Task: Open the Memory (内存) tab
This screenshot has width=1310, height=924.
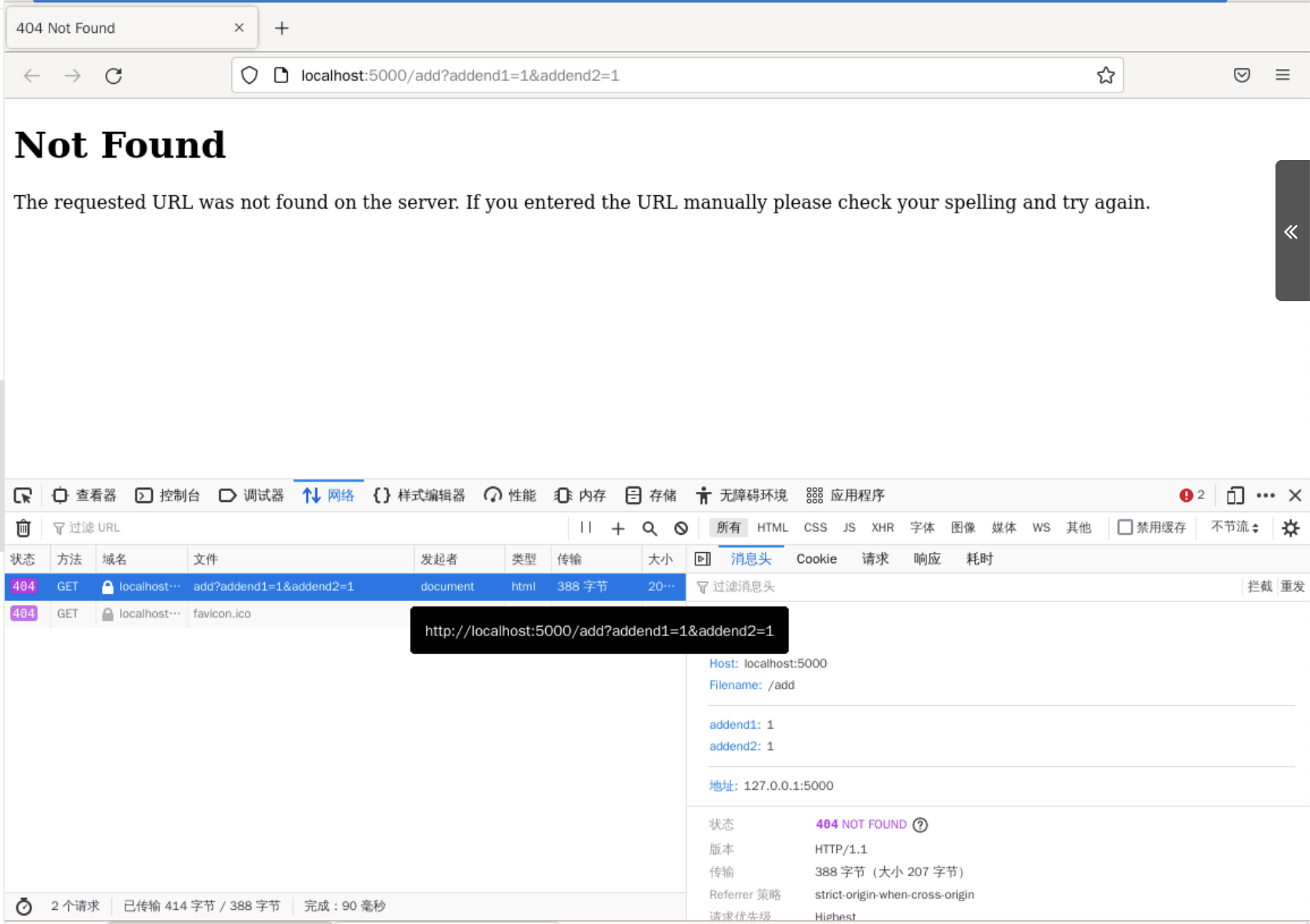Action: coord(580,496)
